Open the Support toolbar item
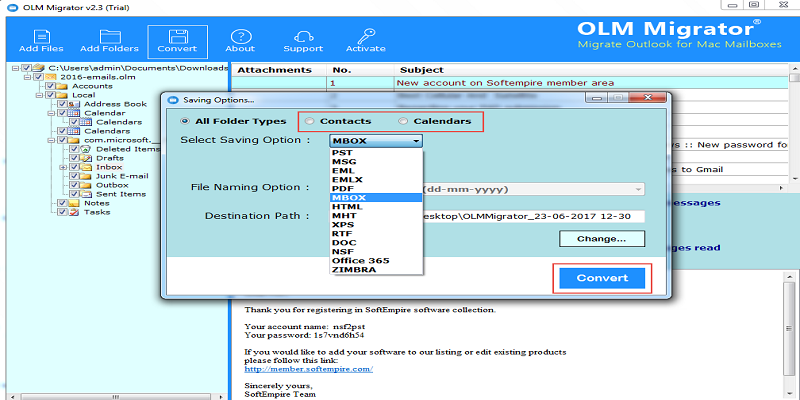This screenshot has height=400, width=800. point(303,41)
